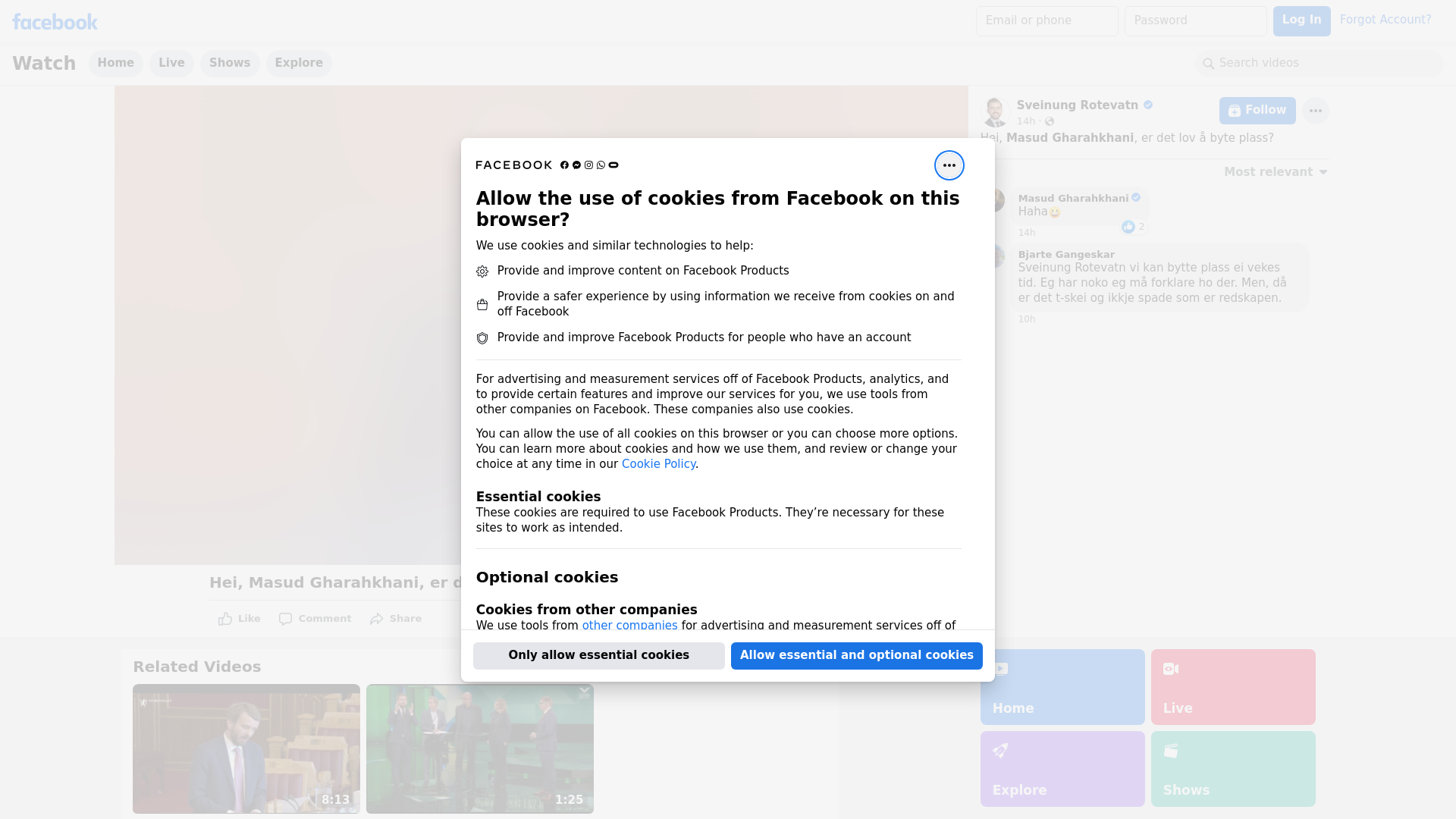Click the Email or phone field
Image resolution: width=1456 pixels, height=819 pixels.
point(1047,21)
